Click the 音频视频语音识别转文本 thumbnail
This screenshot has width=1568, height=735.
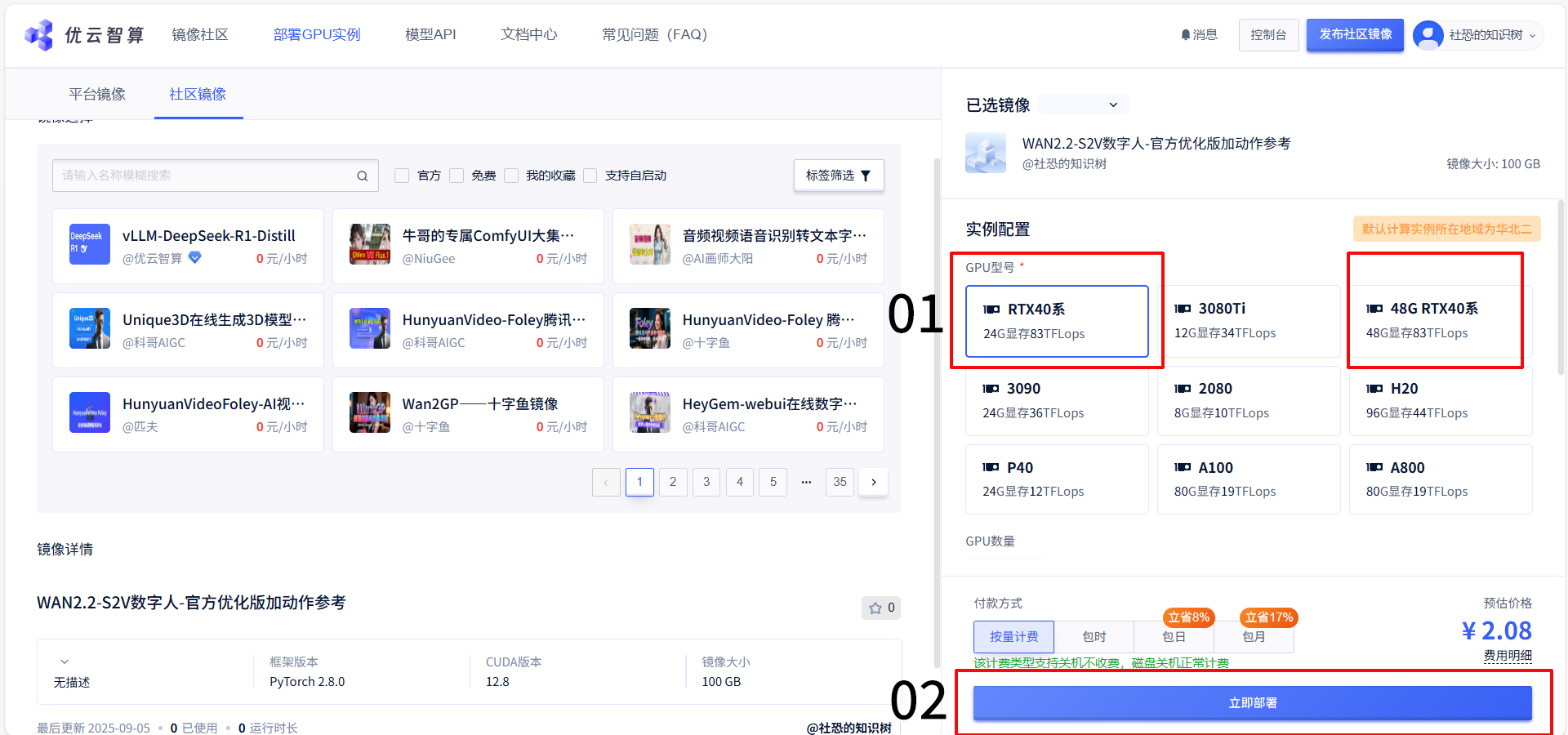[650, 244]
